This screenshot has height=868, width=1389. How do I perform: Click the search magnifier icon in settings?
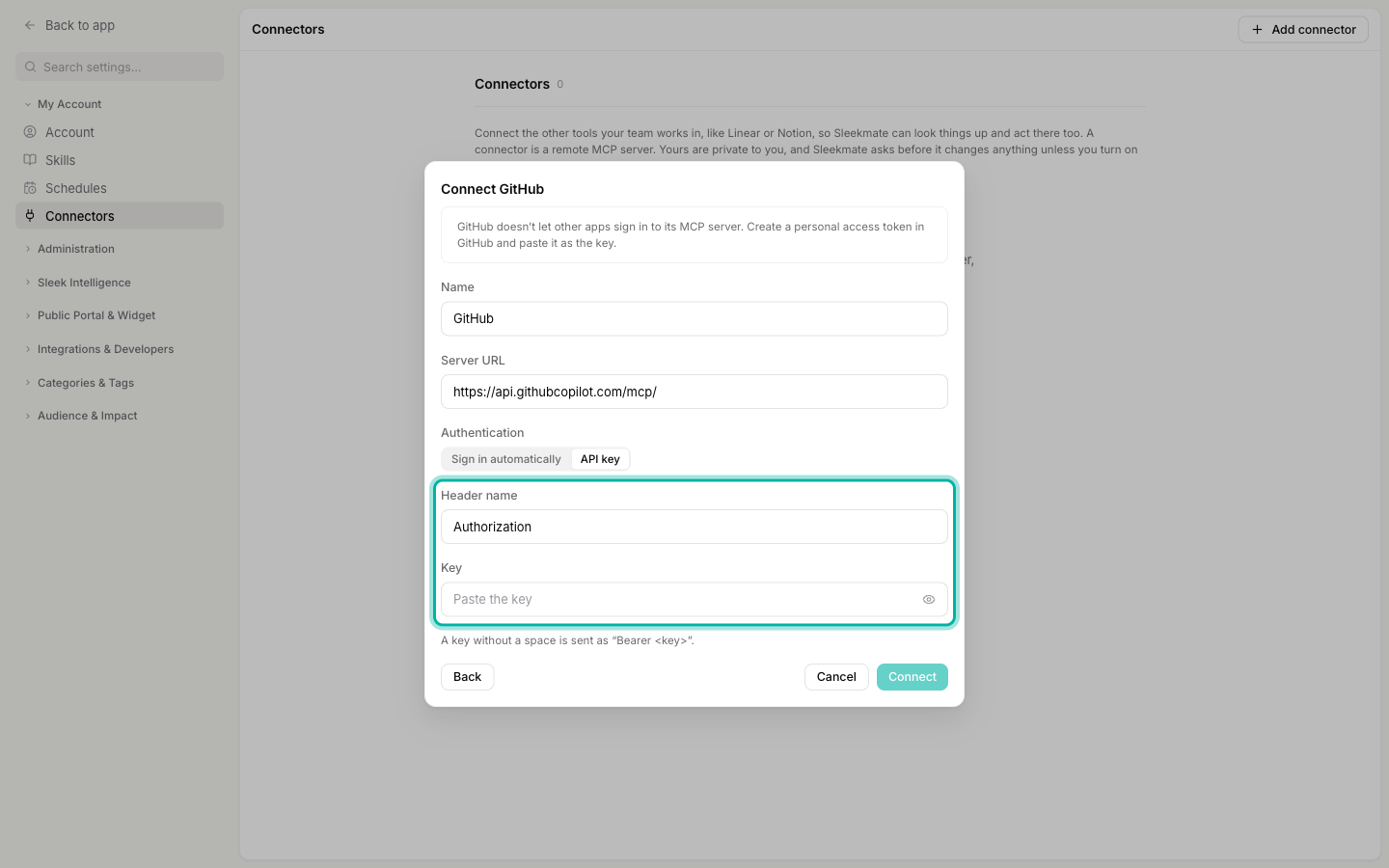[x=31, y=67]
